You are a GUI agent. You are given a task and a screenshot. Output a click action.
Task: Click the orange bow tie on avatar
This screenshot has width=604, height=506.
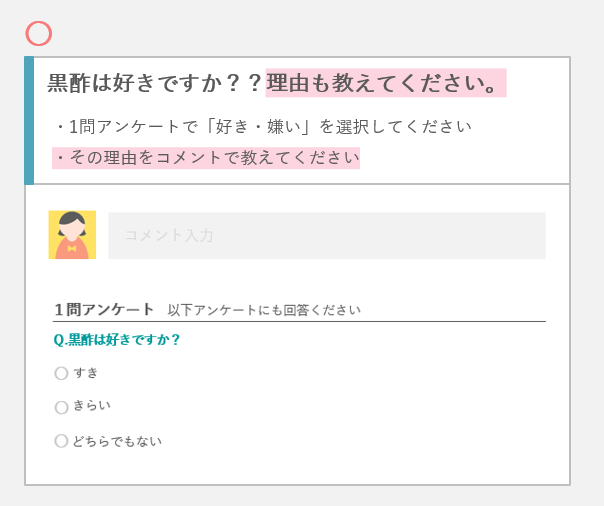point(72,248)
